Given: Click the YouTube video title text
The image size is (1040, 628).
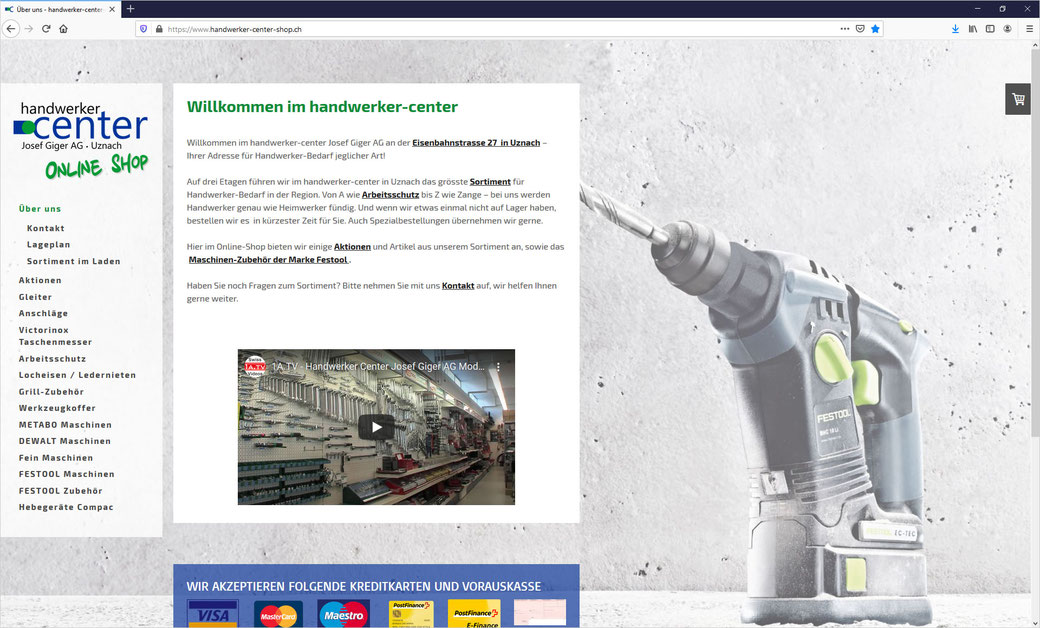Looking at the screenshot, I should pos(378,366).
